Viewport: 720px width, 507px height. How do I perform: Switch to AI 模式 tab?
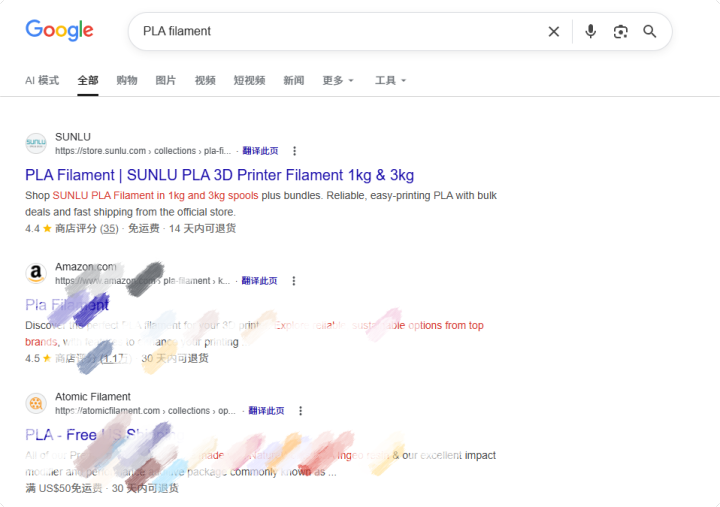click(x=42, y=81)
